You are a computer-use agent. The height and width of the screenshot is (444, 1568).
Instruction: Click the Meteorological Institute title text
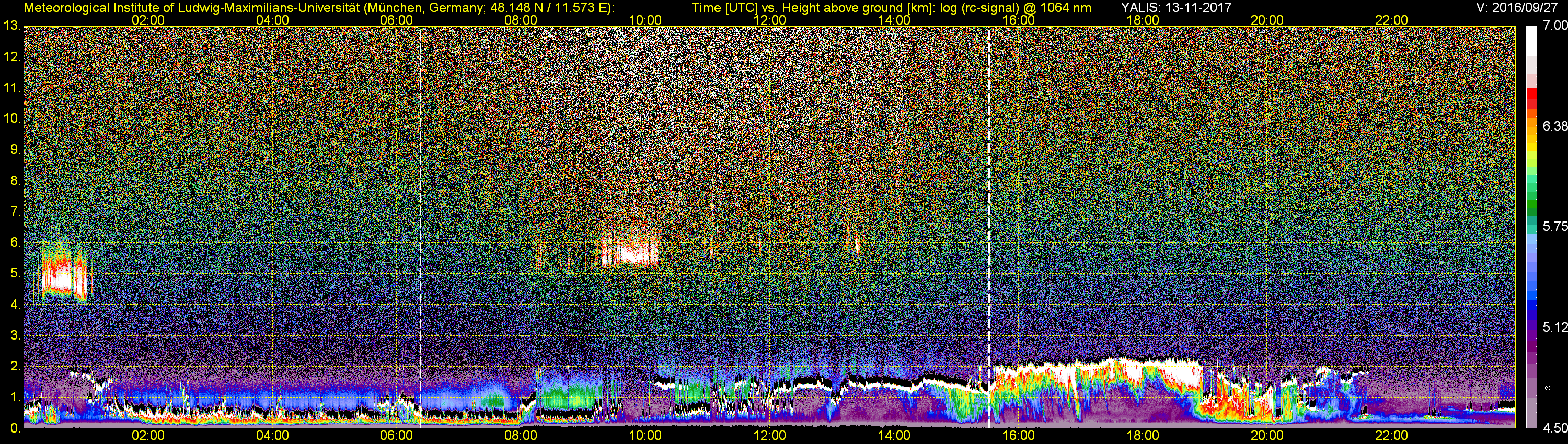coord(318,8)
